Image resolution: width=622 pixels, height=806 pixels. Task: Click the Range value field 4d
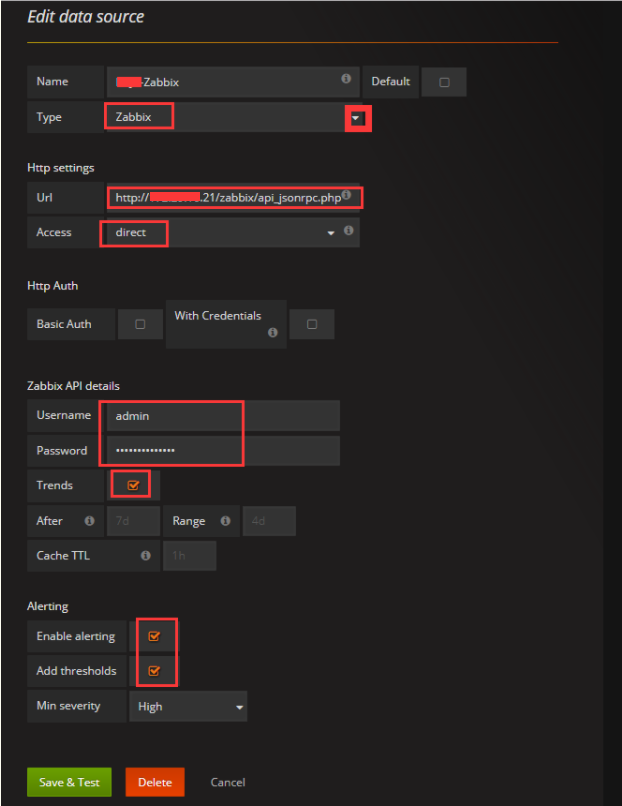(x=269, y=521)
